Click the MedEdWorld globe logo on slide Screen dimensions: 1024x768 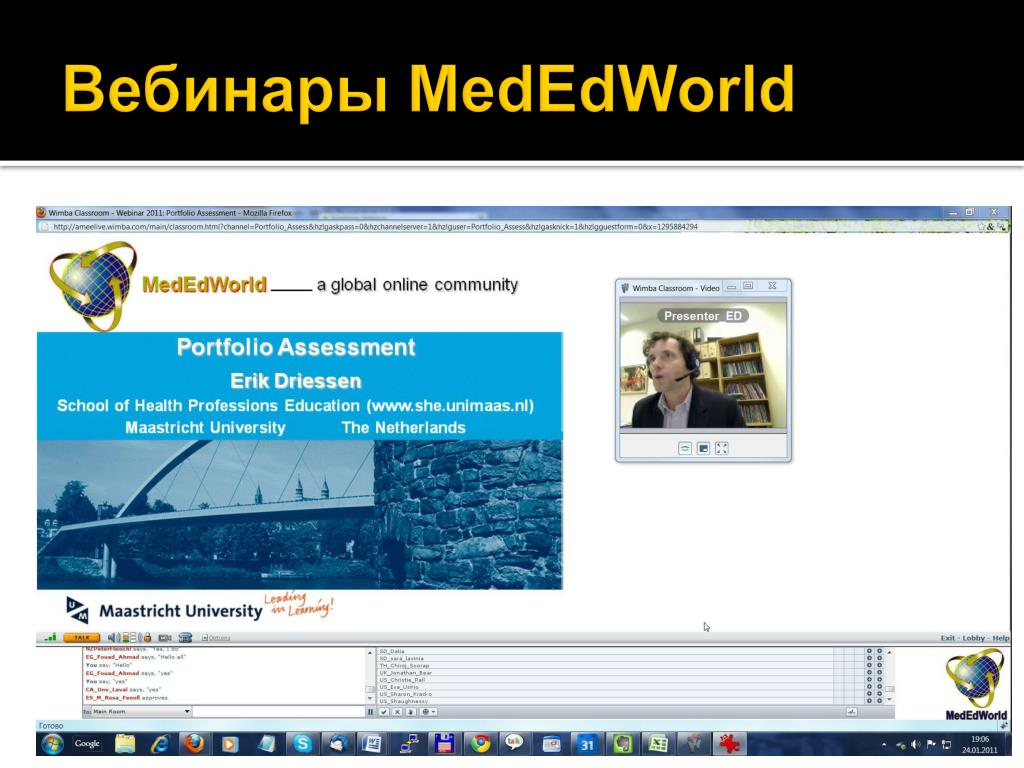[x=93, y=285]
